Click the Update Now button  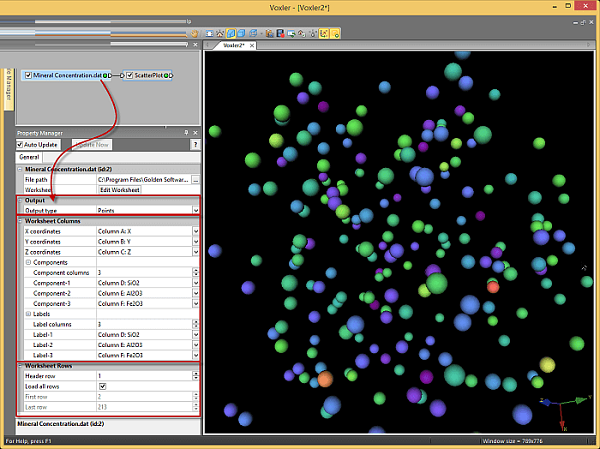click(92, 145)
